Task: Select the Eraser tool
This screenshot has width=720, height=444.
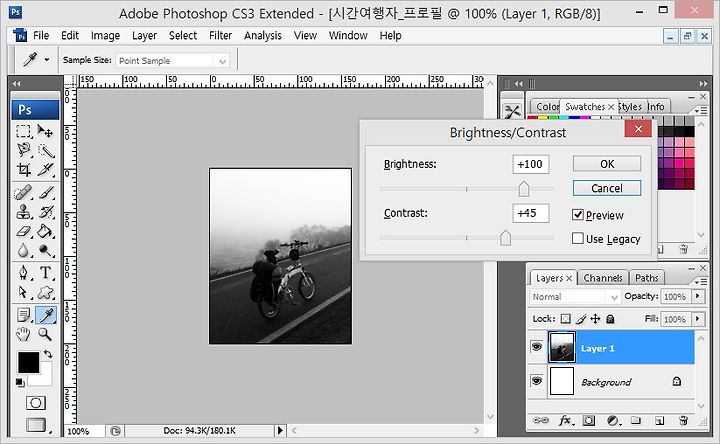Action: click(x=23, y=231)
